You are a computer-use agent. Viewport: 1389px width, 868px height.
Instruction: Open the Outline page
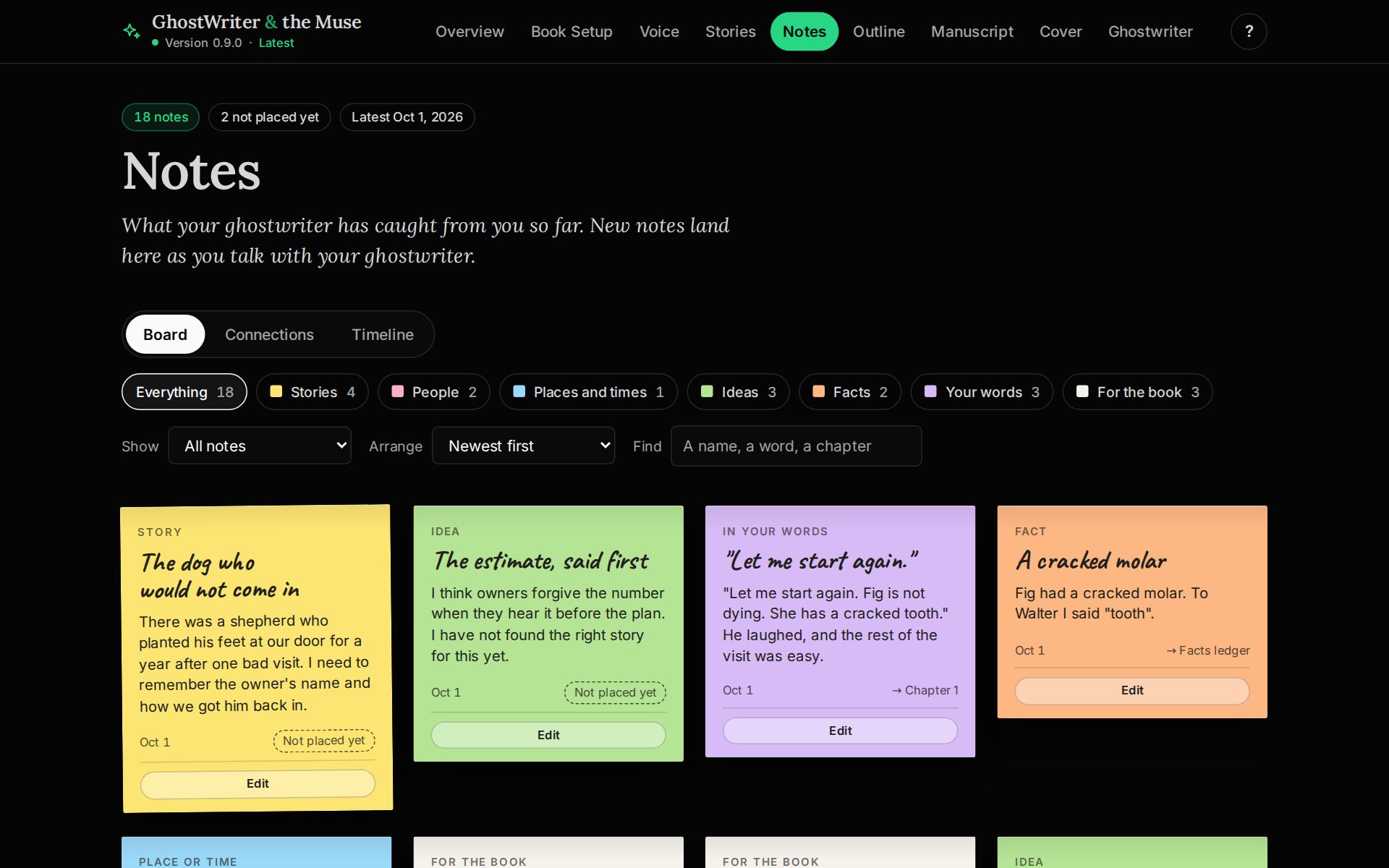[878, 32]
